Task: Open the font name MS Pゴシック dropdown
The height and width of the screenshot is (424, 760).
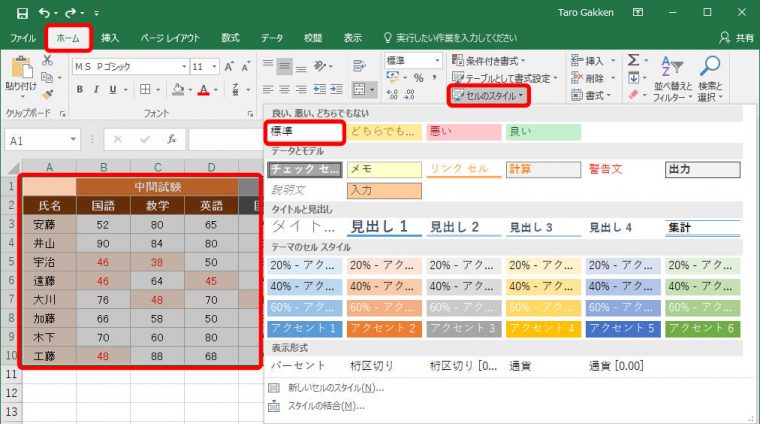Action: (x=184, y=66)
